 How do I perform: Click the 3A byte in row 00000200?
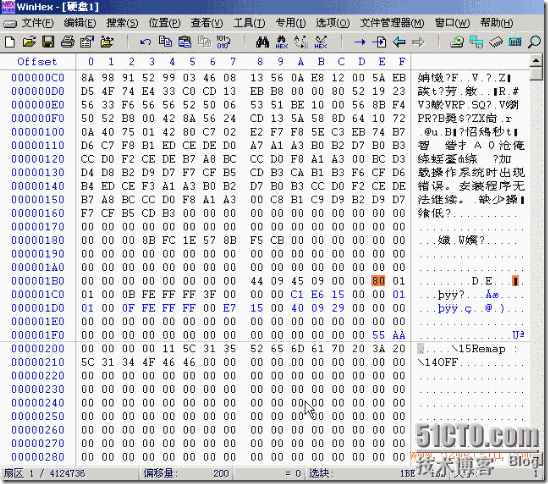378,348
